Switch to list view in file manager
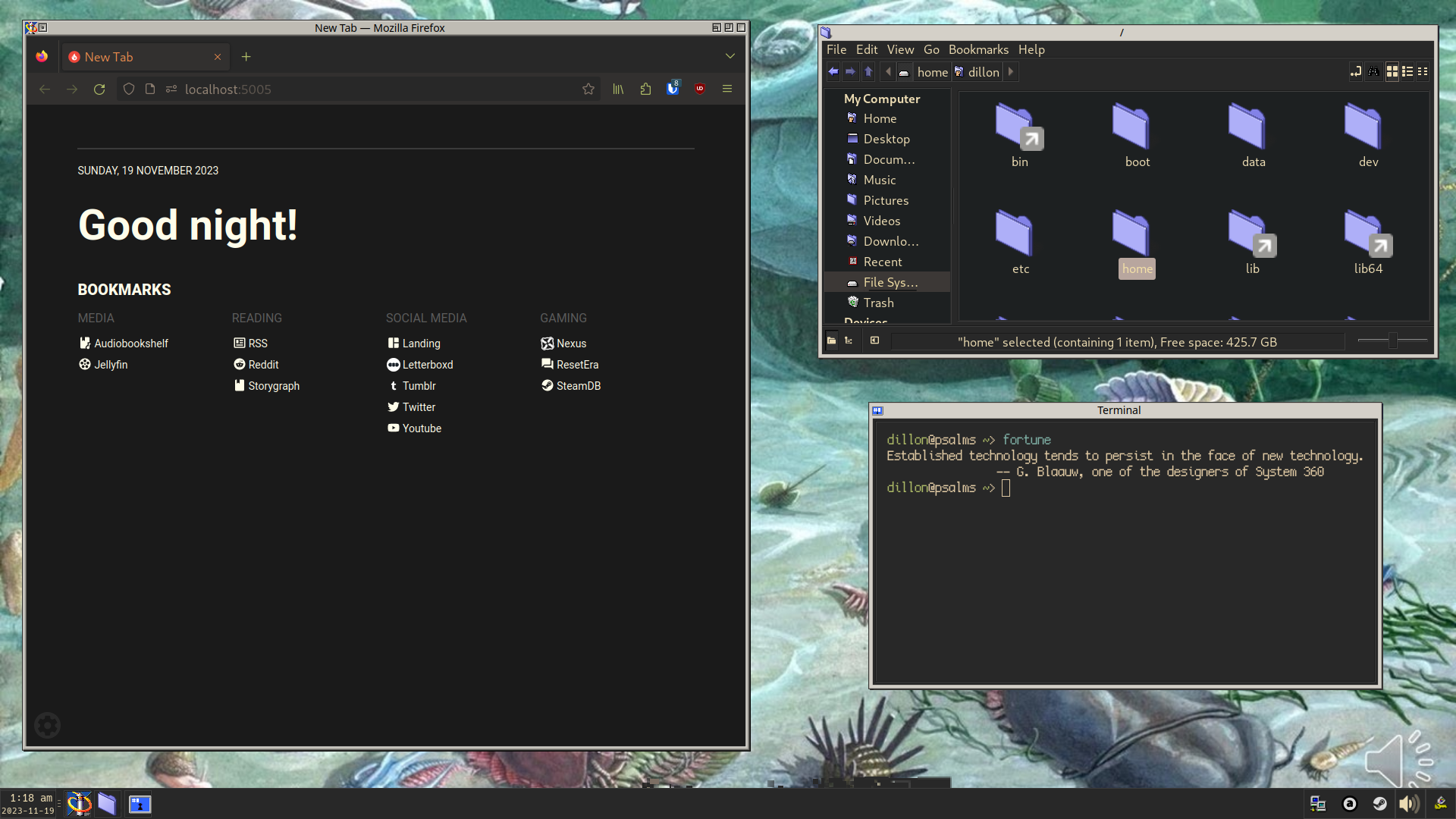 [x=1407, y=71]
